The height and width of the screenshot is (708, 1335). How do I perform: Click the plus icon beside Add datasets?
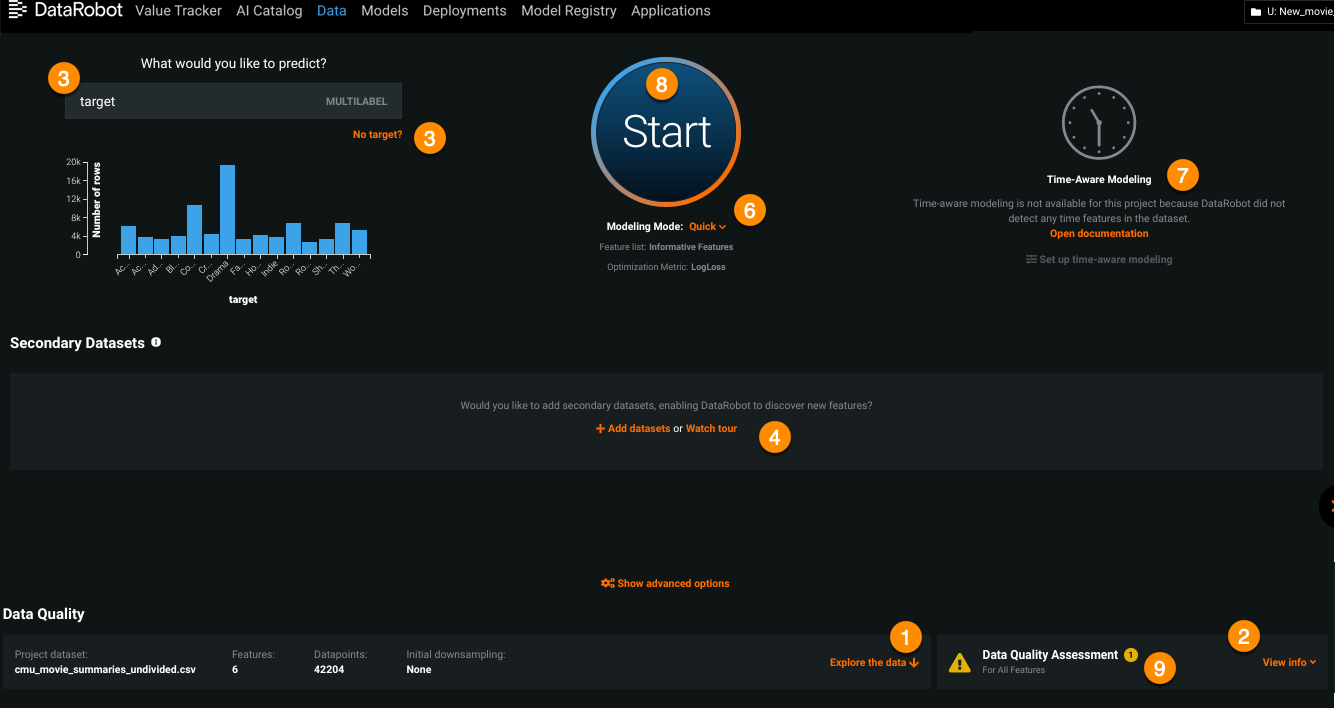tap(600, 428)
